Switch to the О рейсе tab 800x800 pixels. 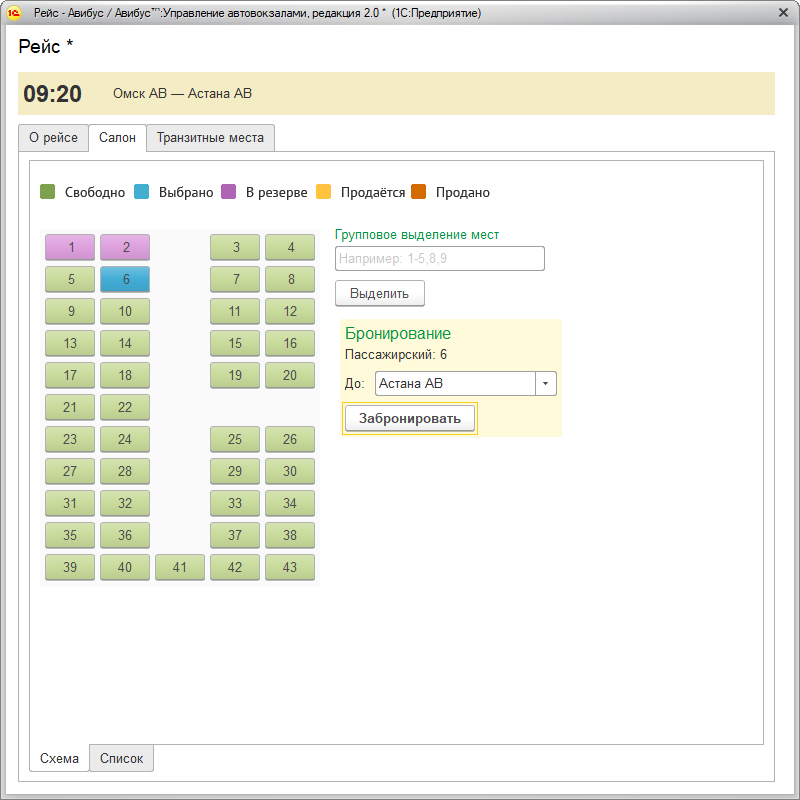tap(53, 138)
